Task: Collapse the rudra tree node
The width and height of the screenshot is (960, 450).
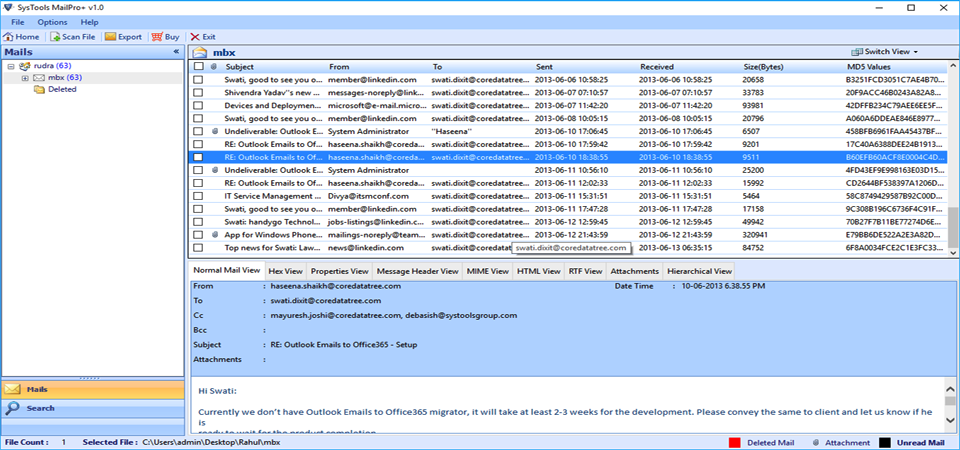Action: (x=11, y=66)
